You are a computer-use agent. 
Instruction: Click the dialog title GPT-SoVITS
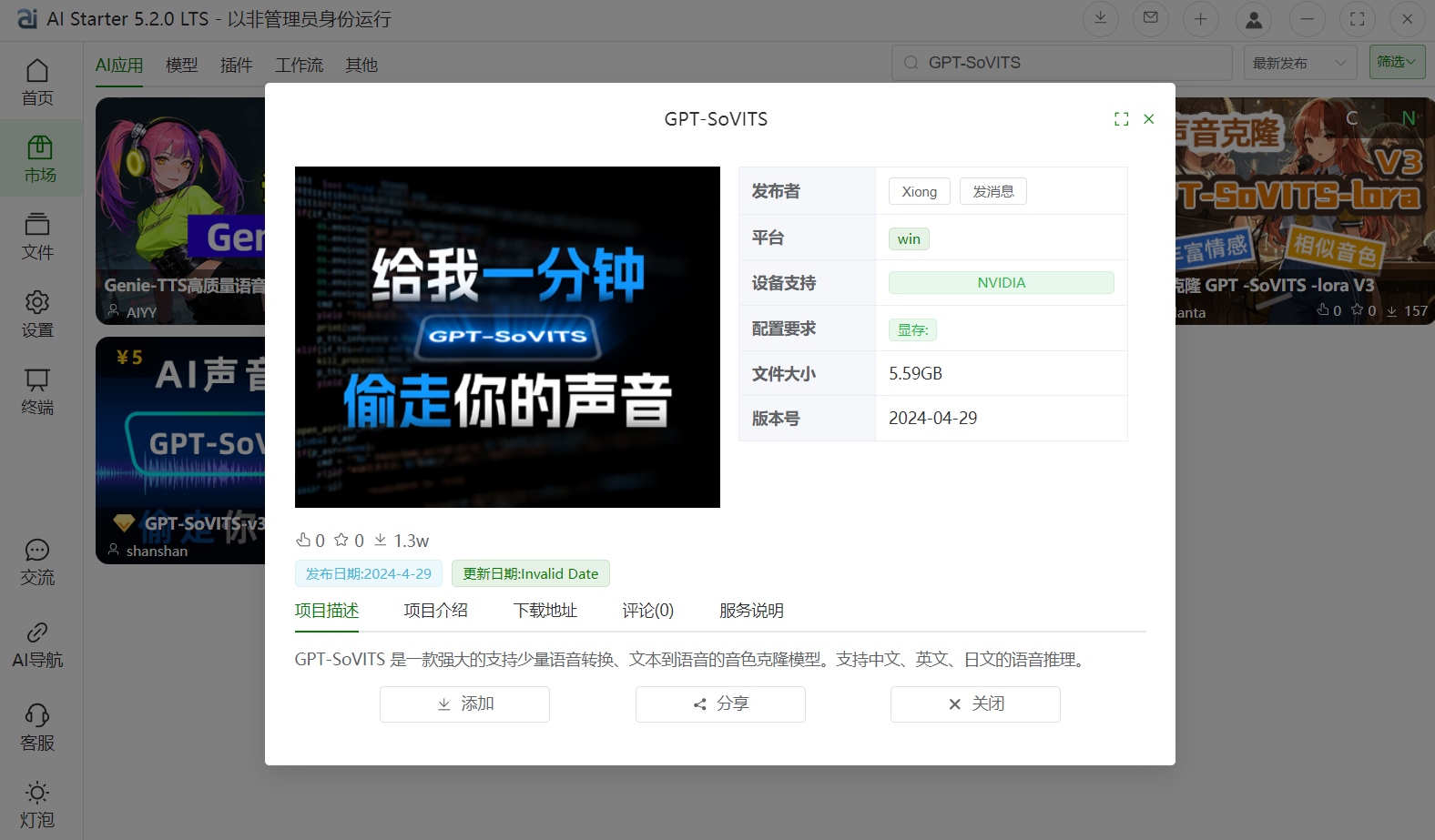pos(716,119)
